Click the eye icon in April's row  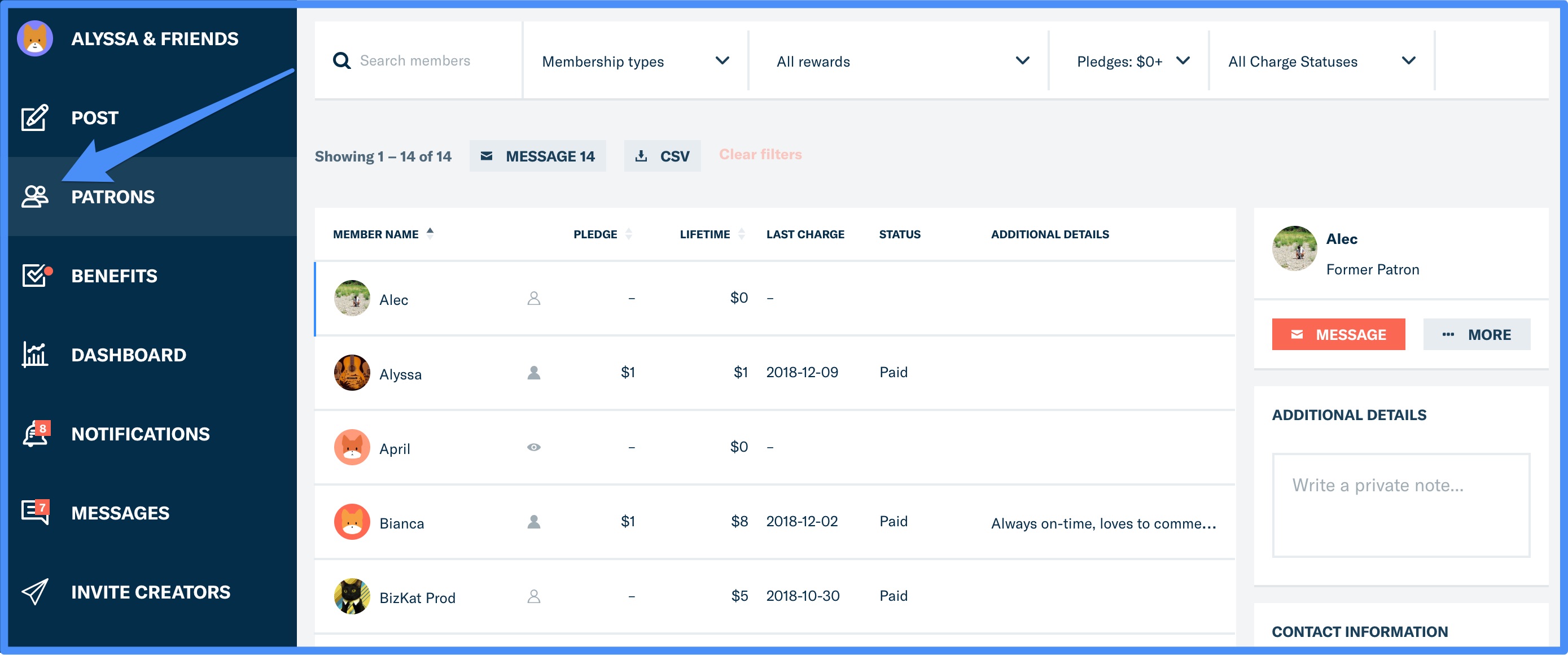[x=534, y=447]
